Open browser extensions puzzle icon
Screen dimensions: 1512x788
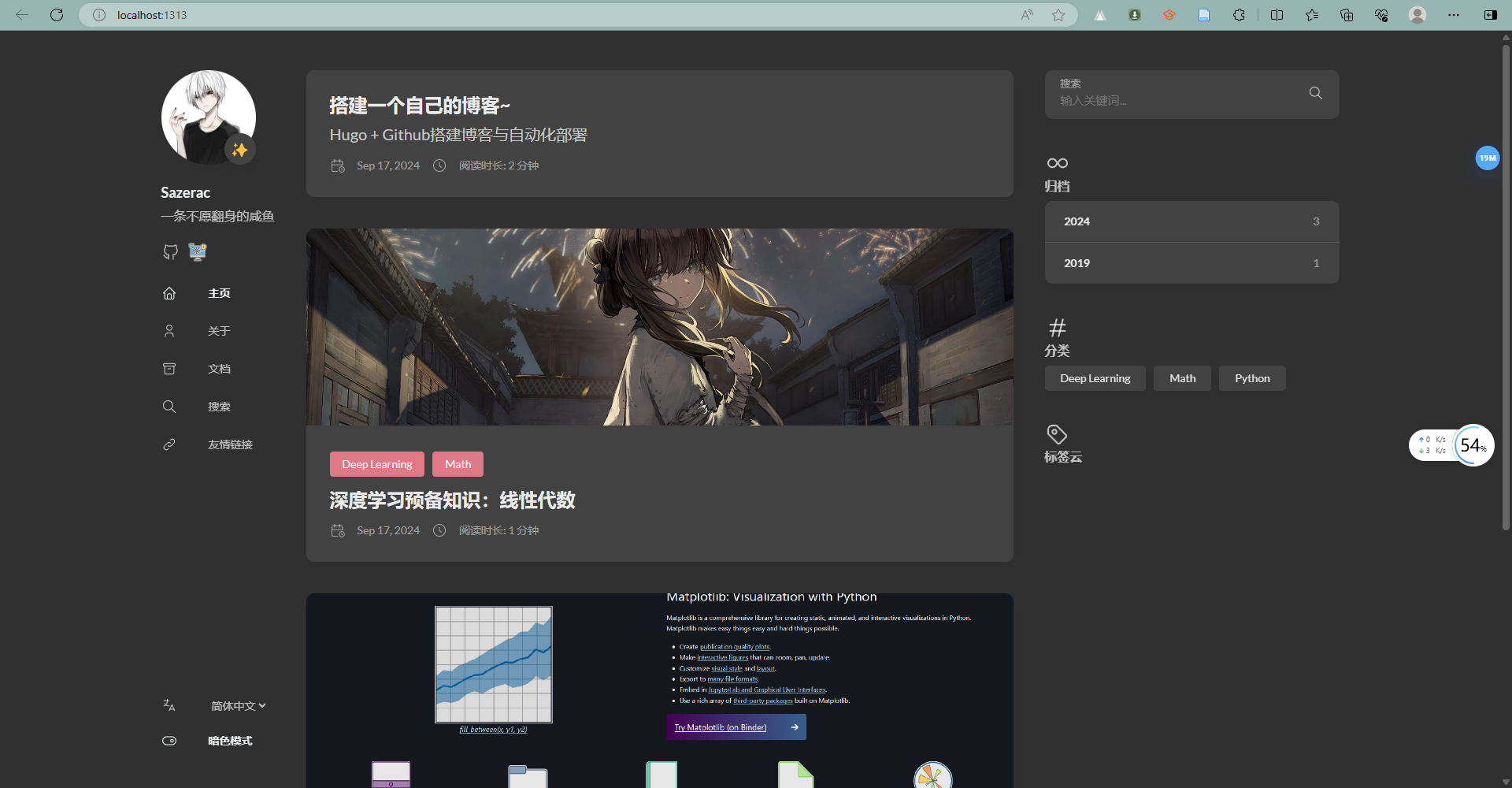tap(1239, 15)
